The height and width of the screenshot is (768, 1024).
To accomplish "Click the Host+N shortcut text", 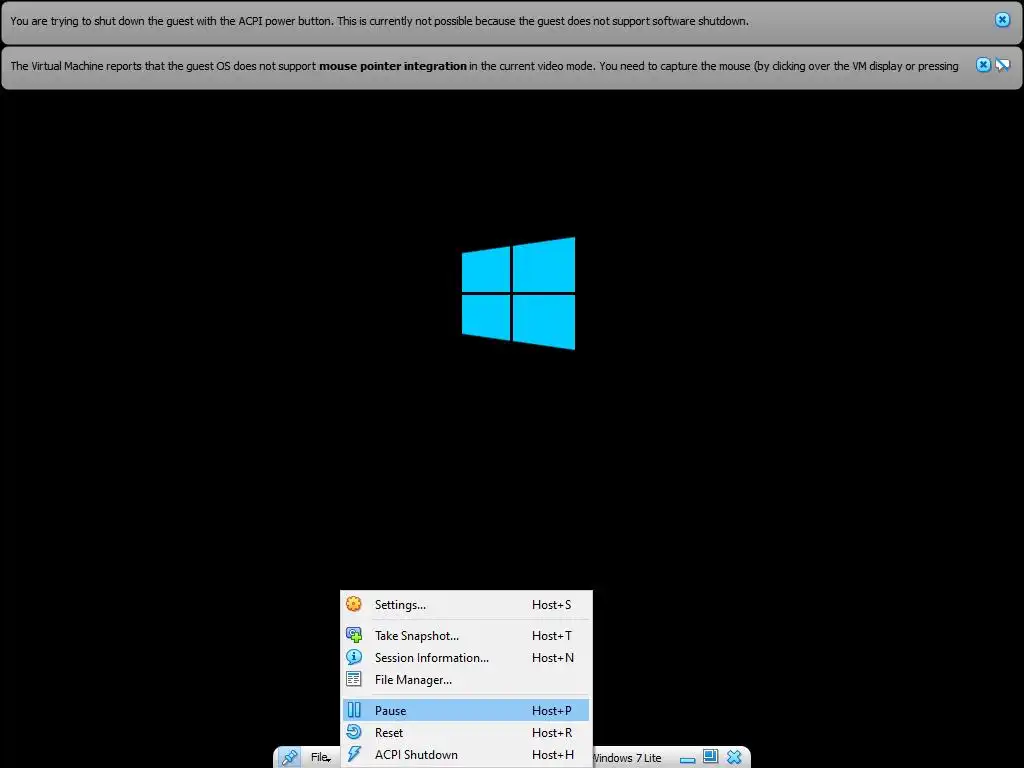I will coord(552,658).
